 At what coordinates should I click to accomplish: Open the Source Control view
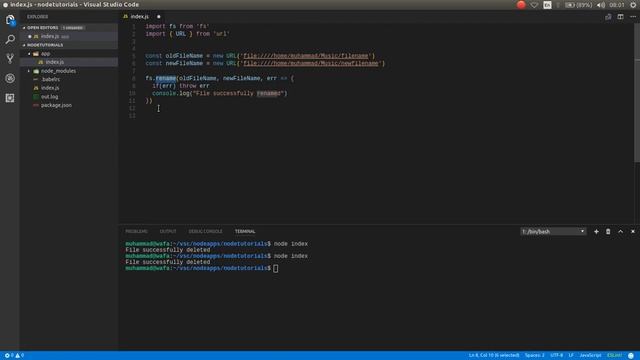click(10, 58)
